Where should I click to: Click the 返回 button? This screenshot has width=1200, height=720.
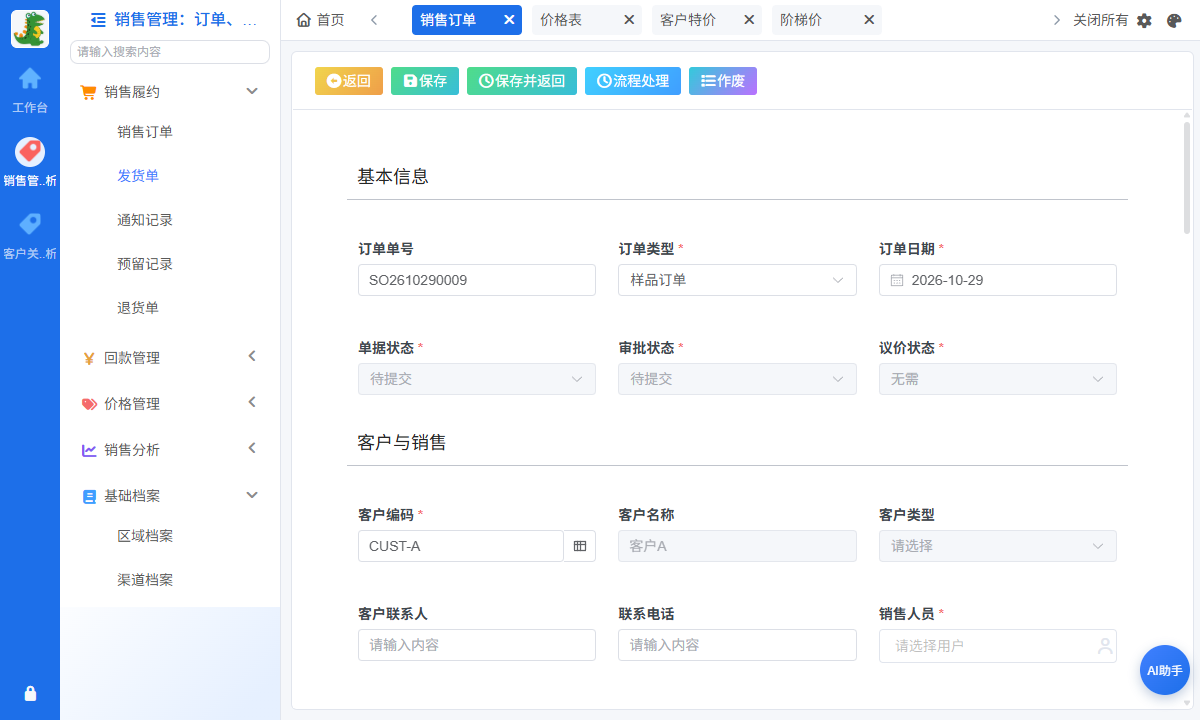(349, 81)
